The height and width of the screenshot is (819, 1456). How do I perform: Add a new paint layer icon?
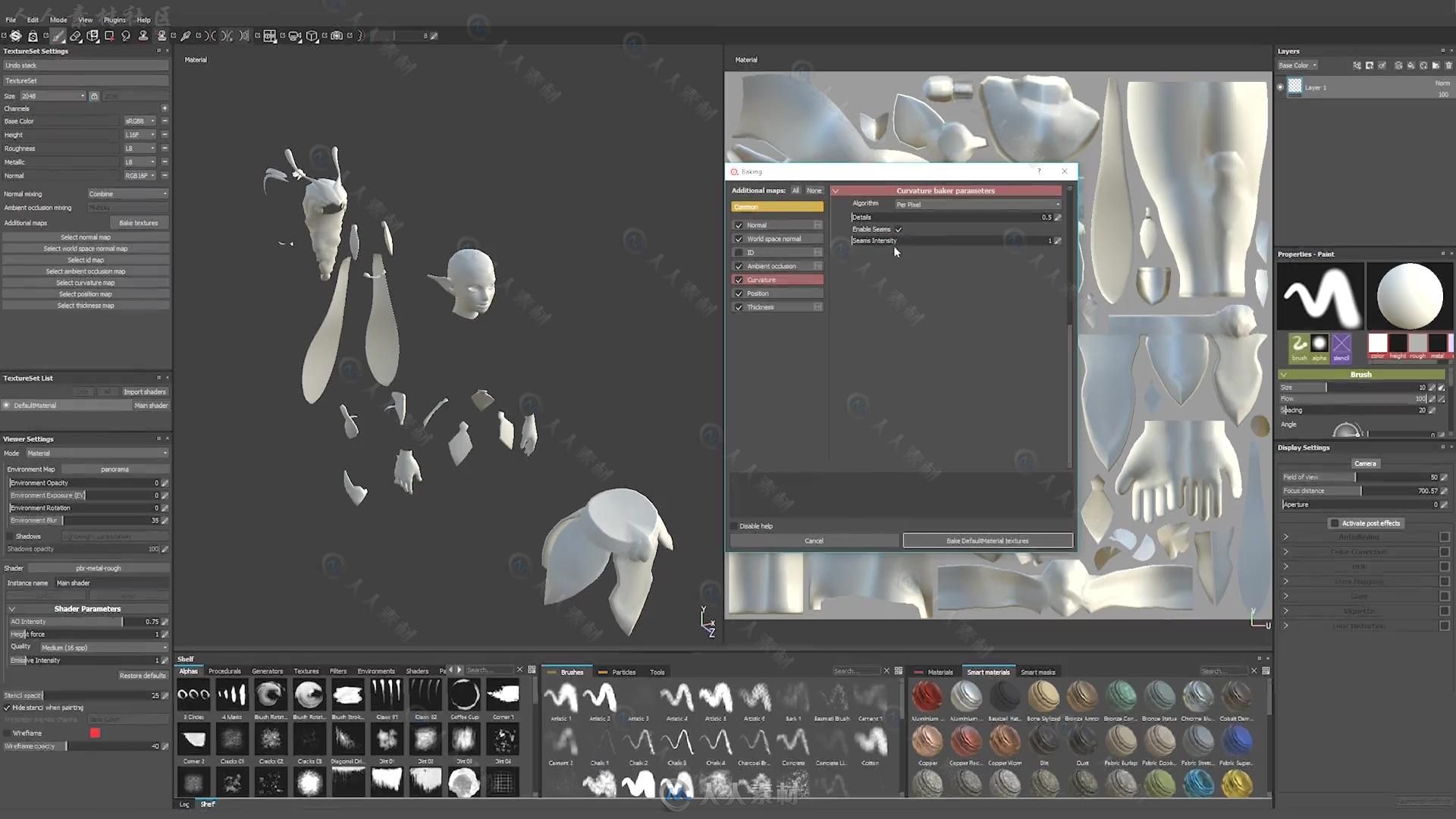coord(1398,65)
